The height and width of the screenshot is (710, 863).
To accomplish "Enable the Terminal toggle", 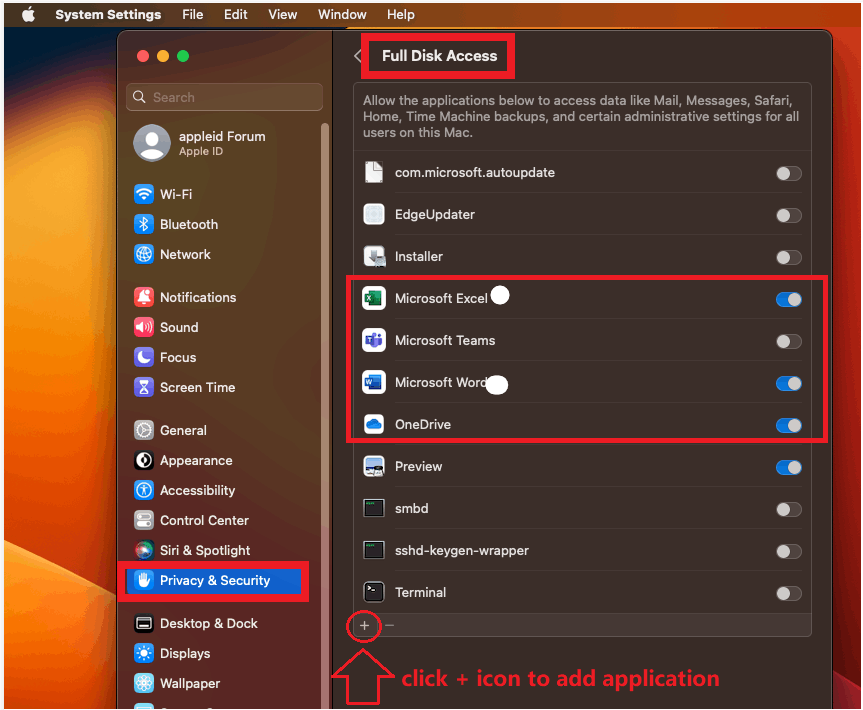I will pyautogui.click(x=789, y=593).
